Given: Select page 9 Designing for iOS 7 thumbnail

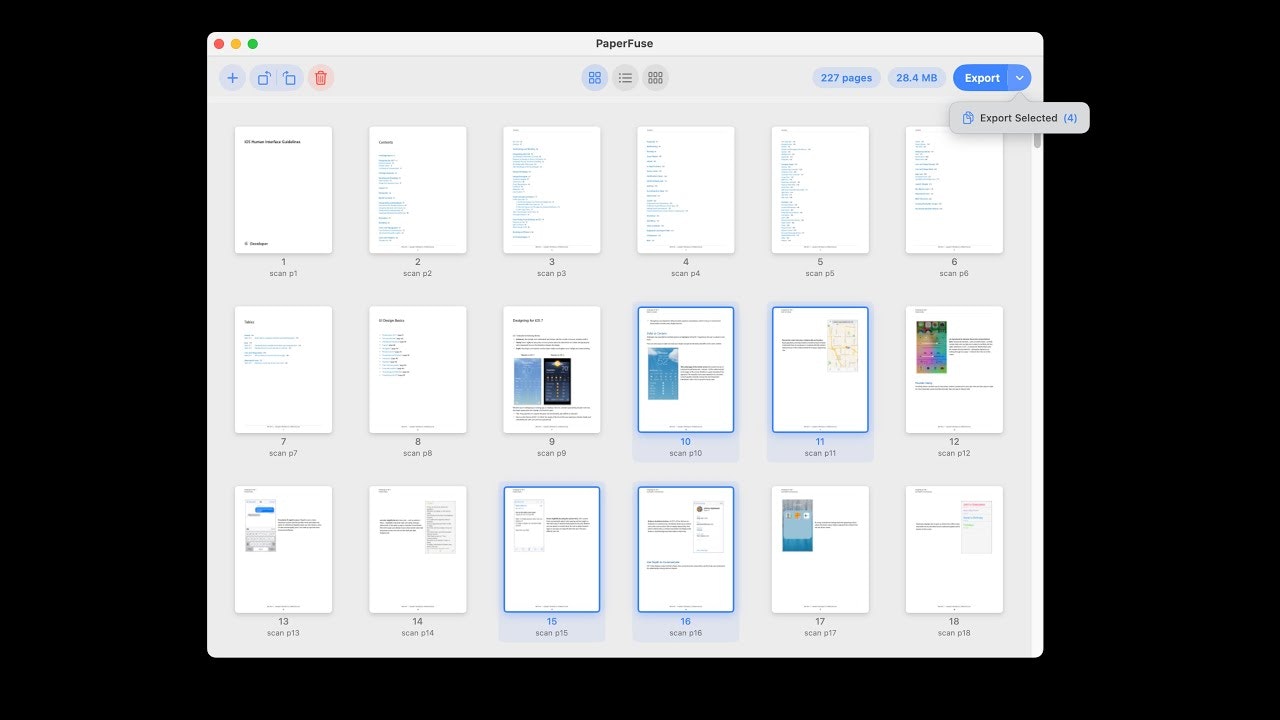Looking at the screenshot, I should coord(552,370).
